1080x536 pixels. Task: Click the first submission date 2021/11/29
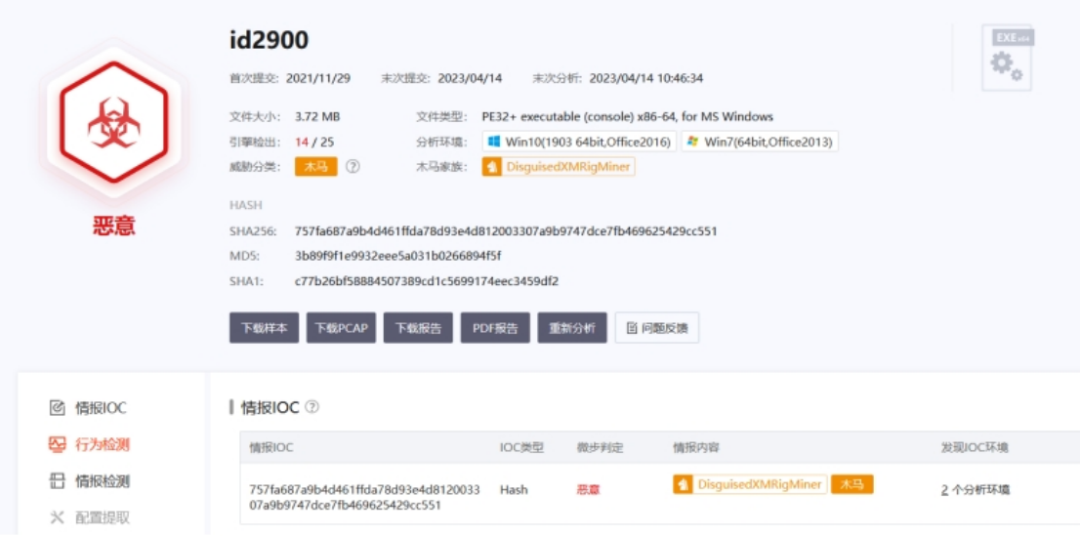318,78
